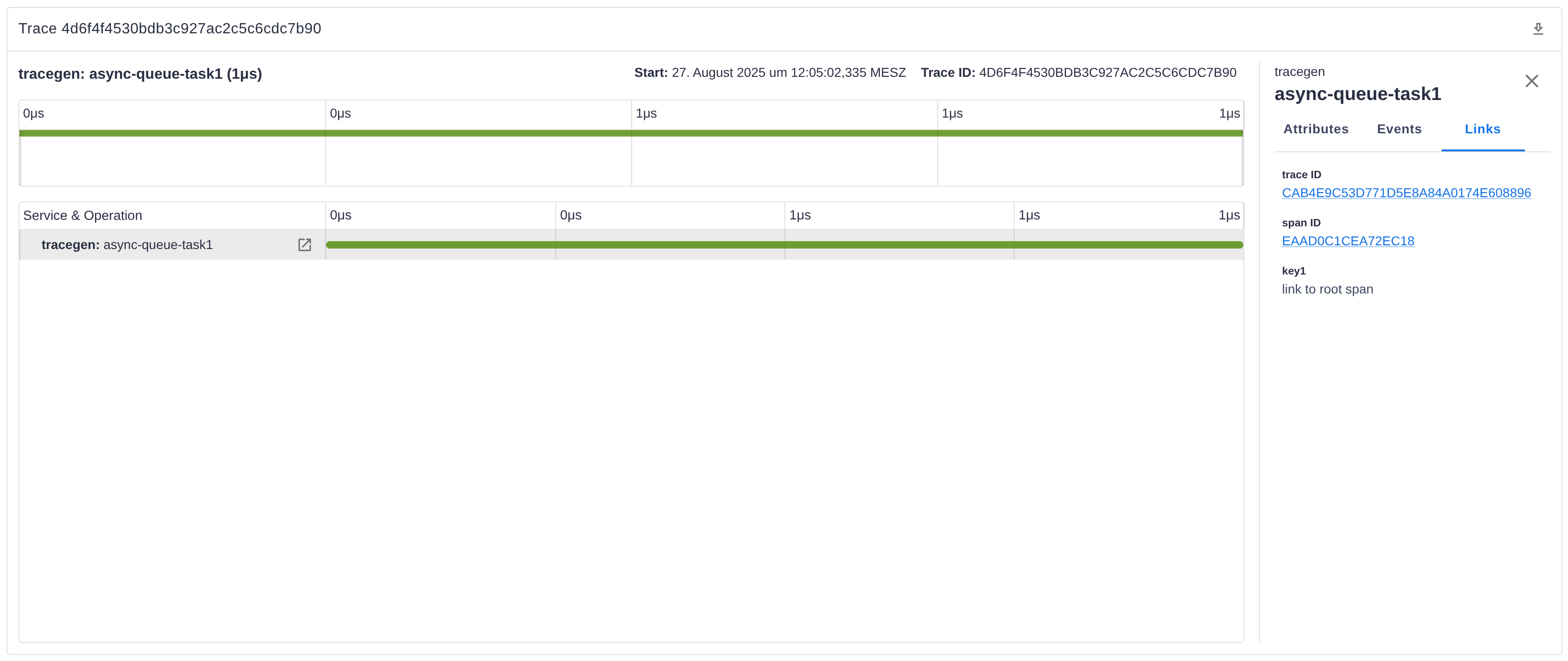Viewport: 1568px width, 661px height.
Task: Open span in new window icon
Action: (304, 245)
